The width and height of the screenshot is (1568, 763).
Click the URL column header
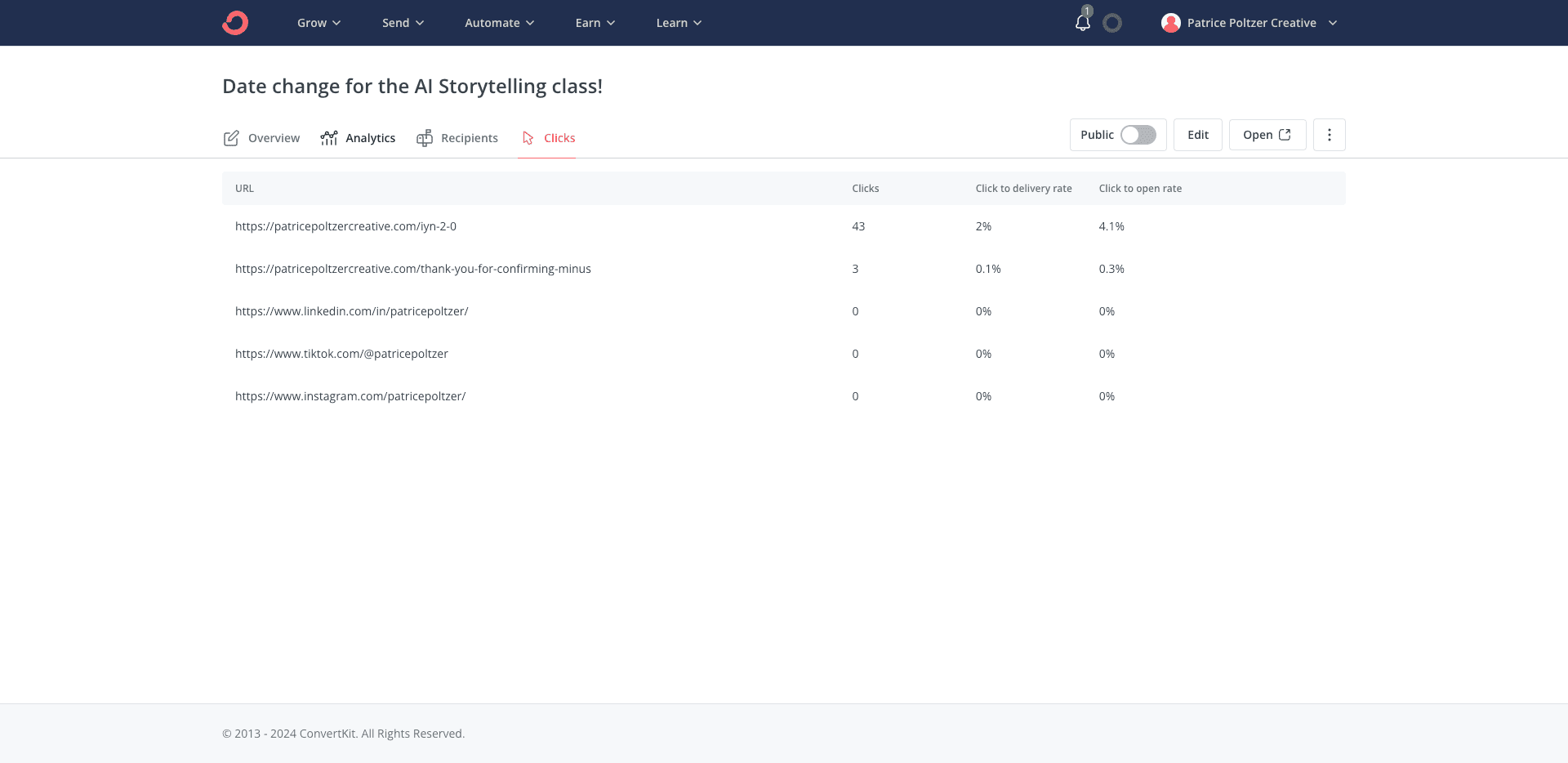tap(244, 189)
